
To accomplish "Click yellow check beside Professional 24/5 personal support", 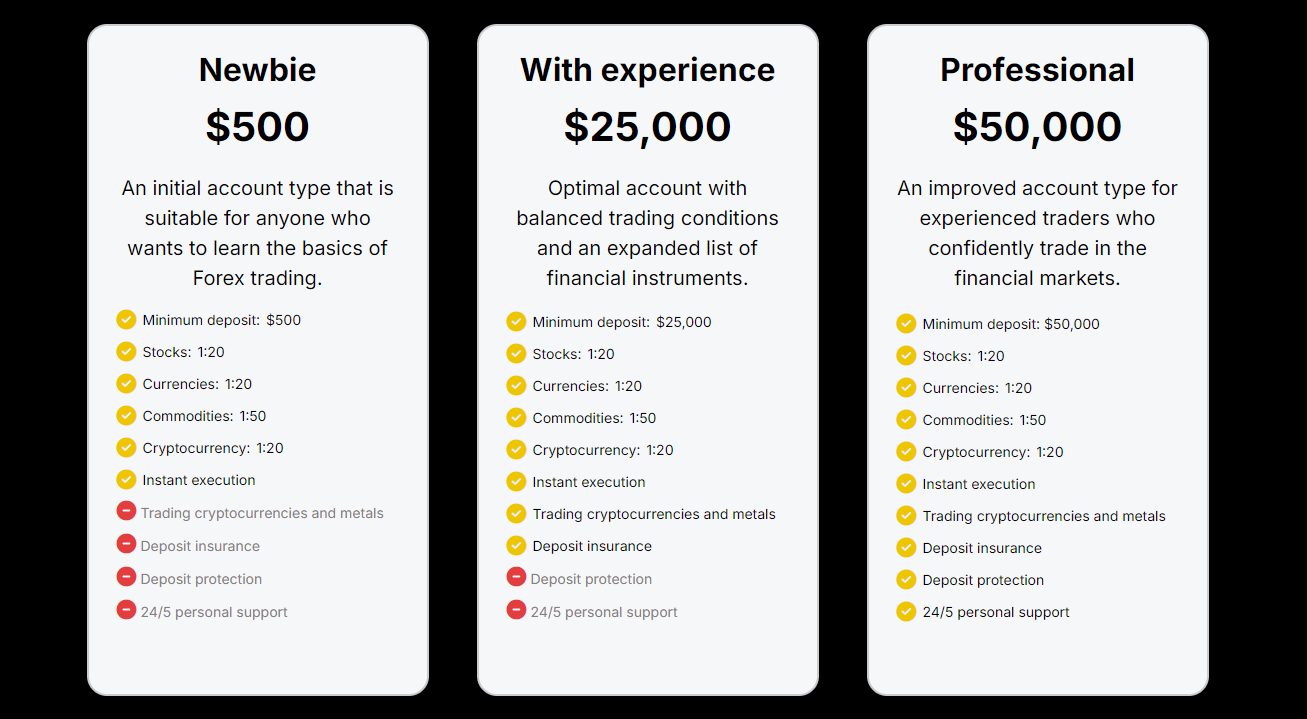I will point(906,611).
